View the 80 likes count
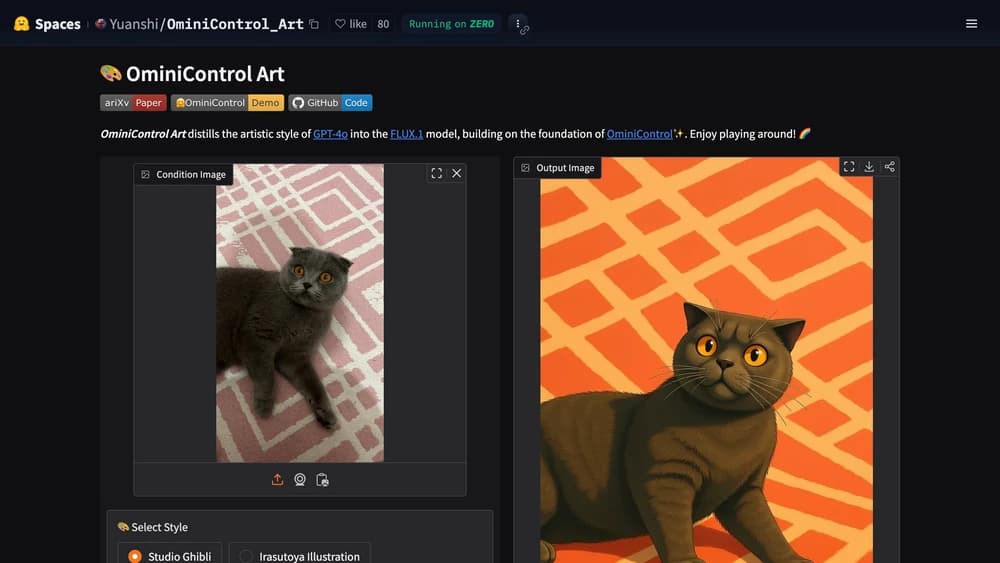Screen dimensions: 1000x563 (x=383, y=24)
